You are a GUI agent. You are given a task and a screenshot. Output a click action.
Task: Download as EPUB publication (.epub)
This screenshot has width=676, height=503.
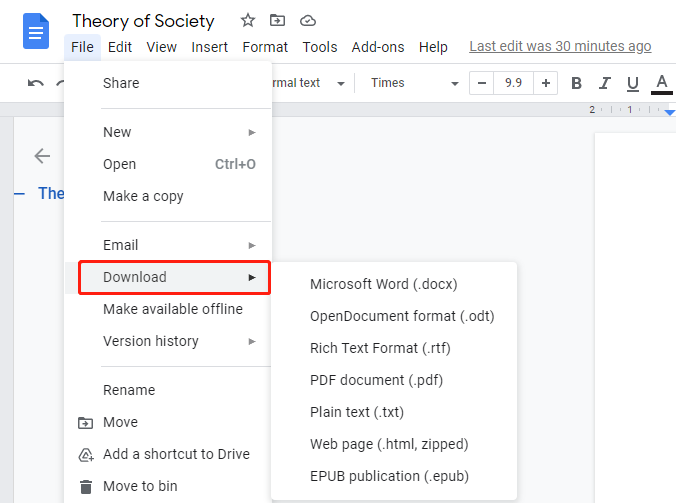pos(394,476)
